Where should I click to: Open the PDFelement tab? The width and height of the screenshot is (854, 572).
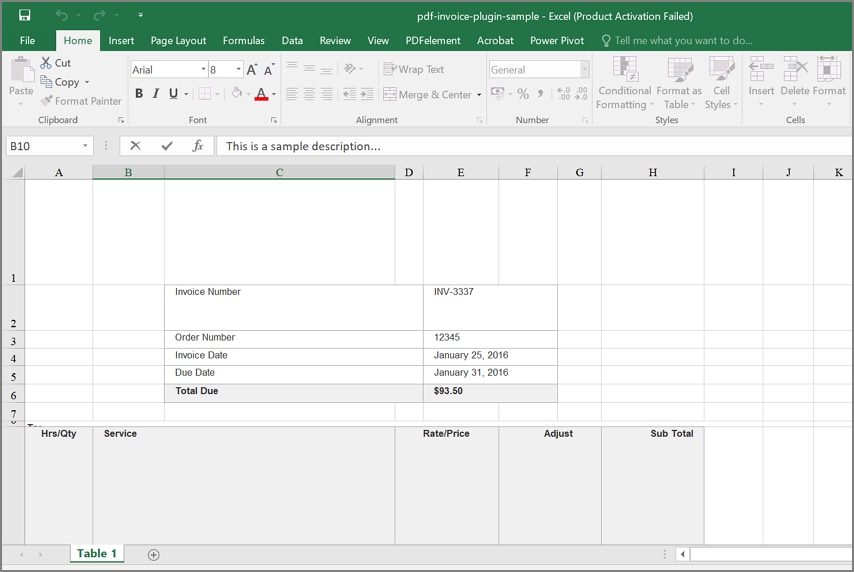coord(432,40)
